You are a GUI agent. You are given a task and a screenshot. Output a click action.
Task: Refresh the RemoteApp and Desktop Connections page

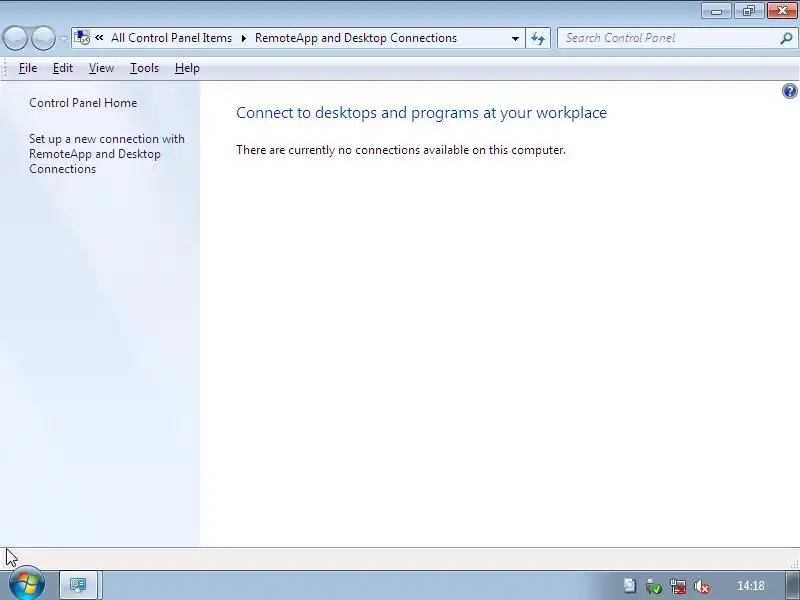click(x=538, y=38)
